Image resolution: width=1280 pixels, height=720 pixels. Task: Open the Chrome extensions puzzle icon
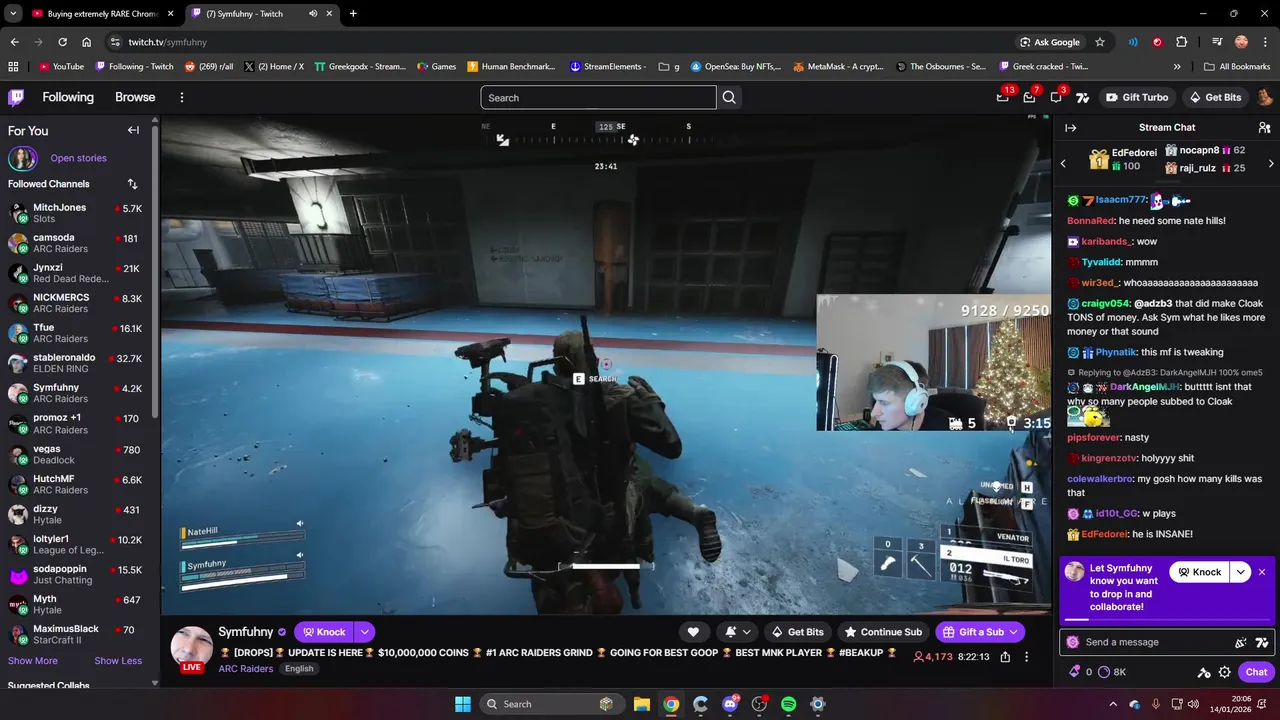coord(1182,42)
